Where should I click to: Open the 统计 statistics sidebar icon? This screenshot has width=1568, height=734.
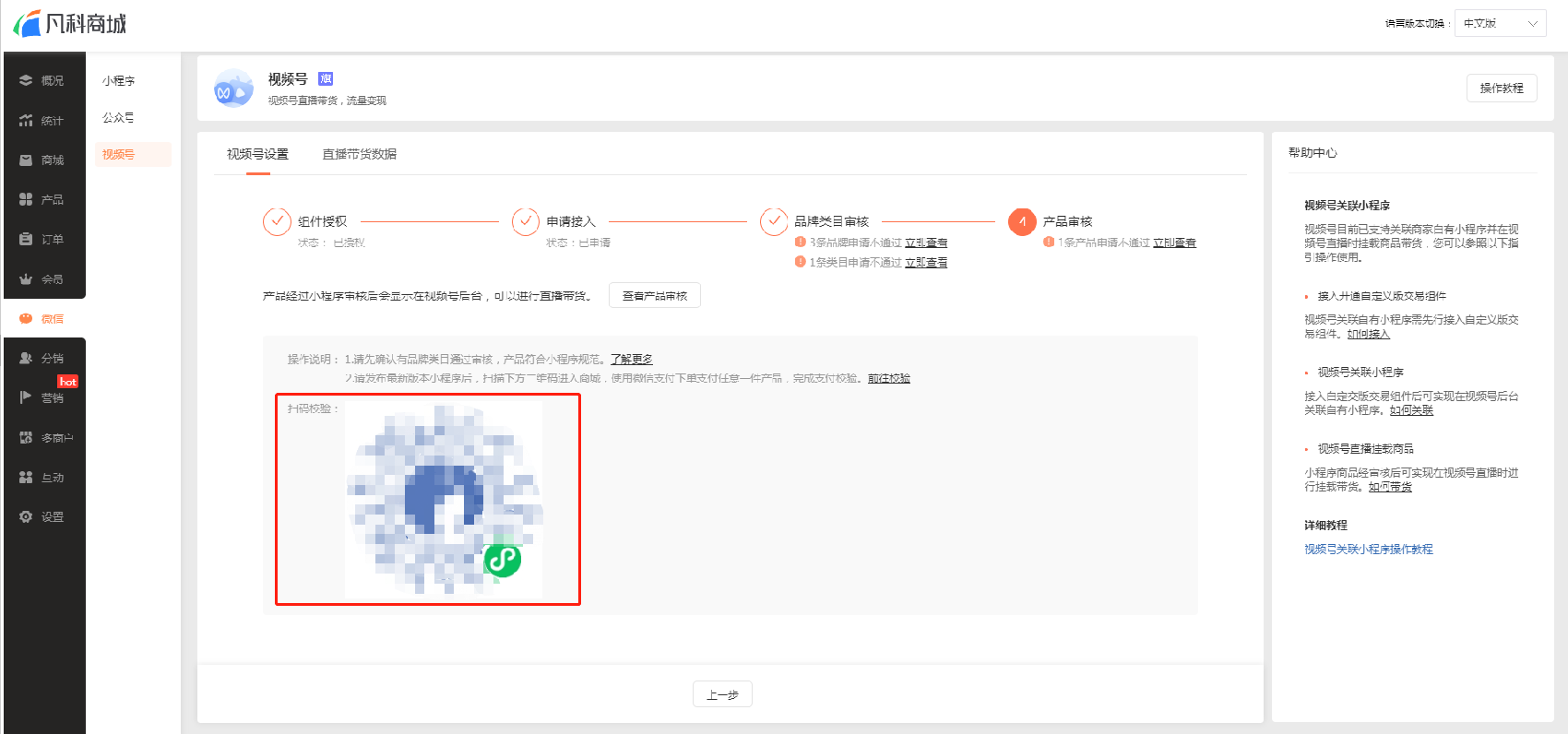(26, 120)
